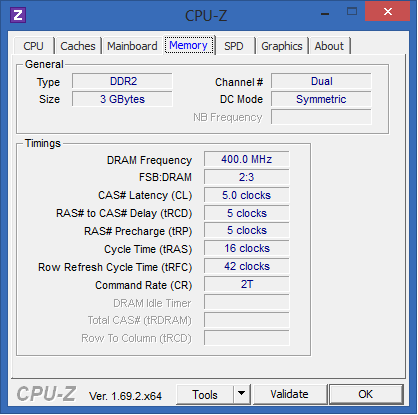Select the Cycle Time value 16 clocks
The height and width of the screenshot is (415, 418).
click(247, 249)
